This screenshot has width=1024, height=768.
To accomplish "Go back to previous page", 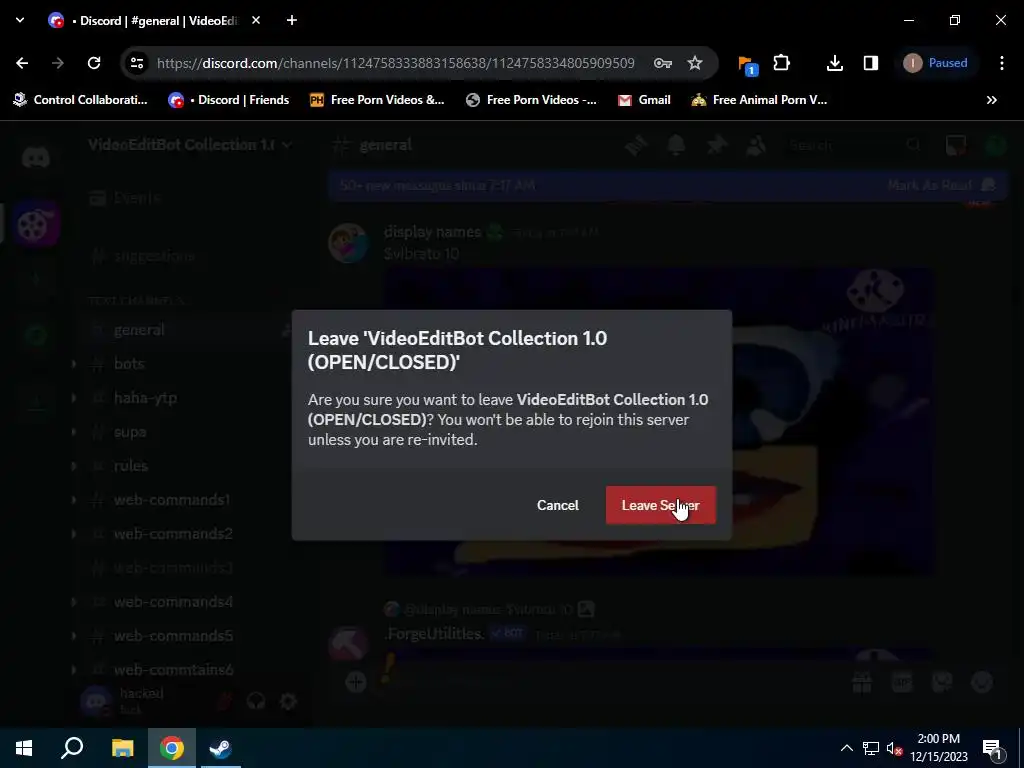I will pos(22,63).
